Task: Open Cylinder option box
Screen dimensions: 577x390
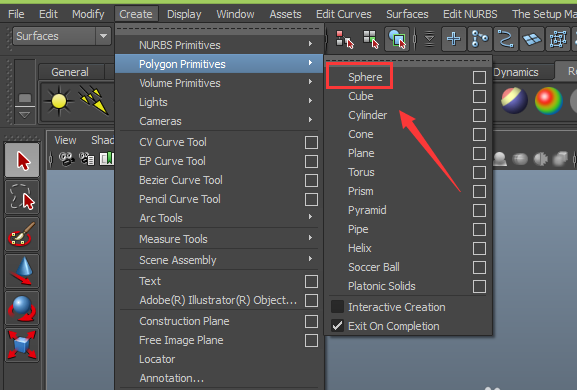Action: click(x=479, y=116)
